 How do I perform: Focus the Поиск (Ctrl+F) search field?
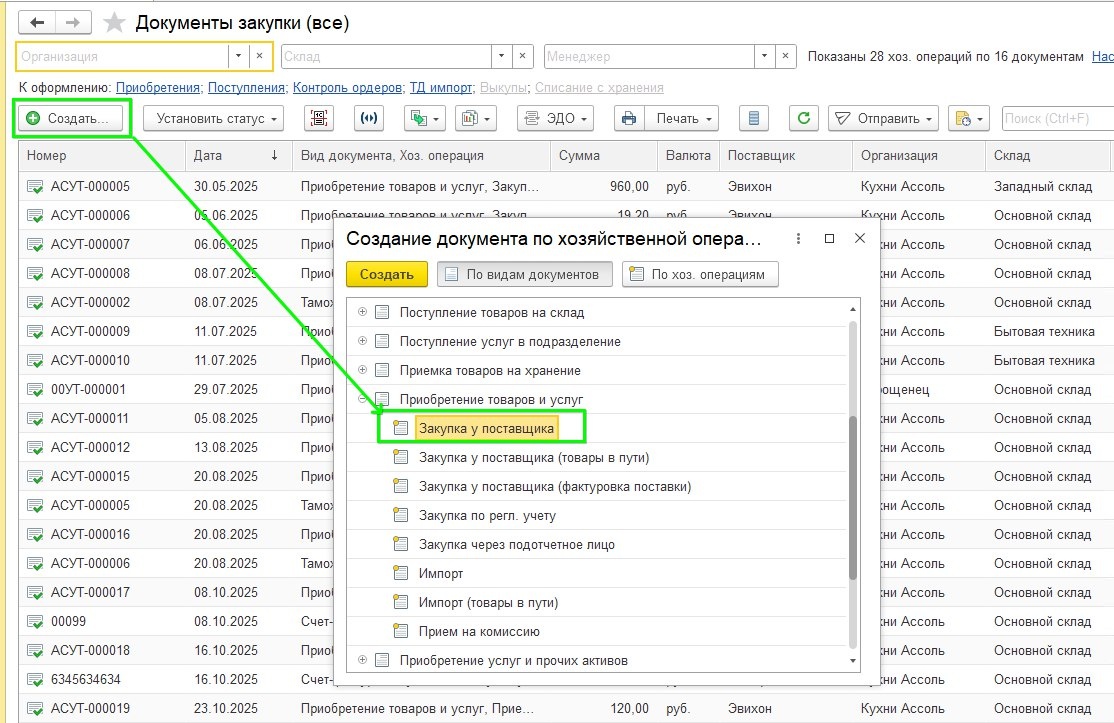(1057, 119)
